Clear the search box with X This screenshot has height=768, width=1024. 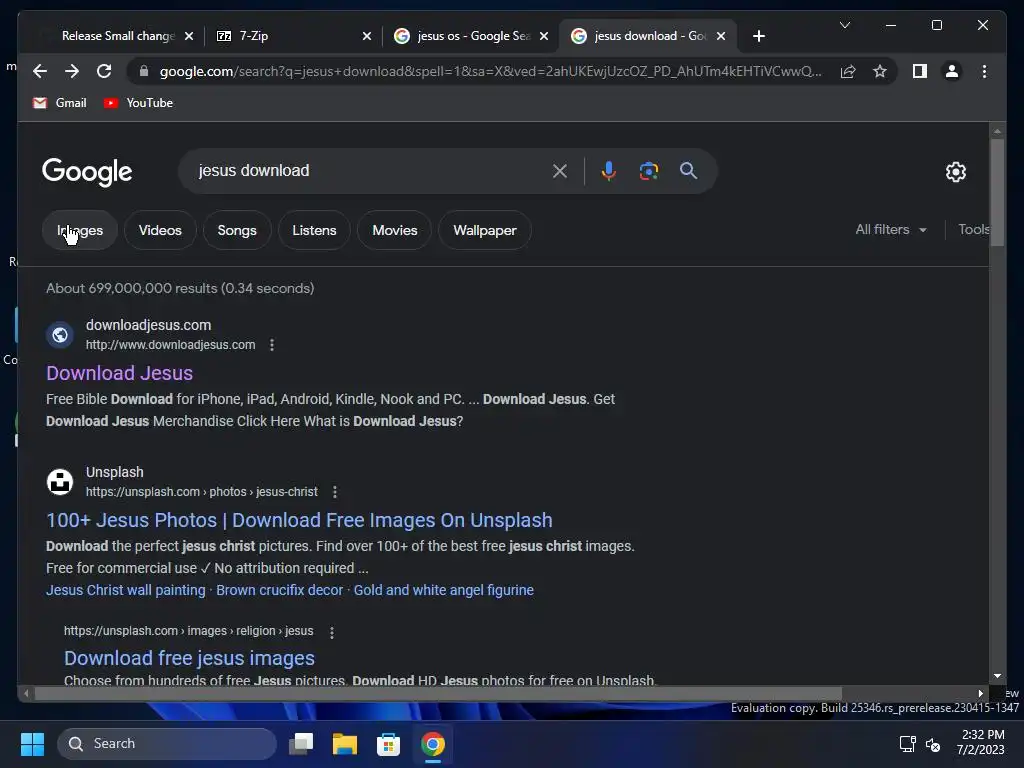pyautogui.click(x=560, y=171)
